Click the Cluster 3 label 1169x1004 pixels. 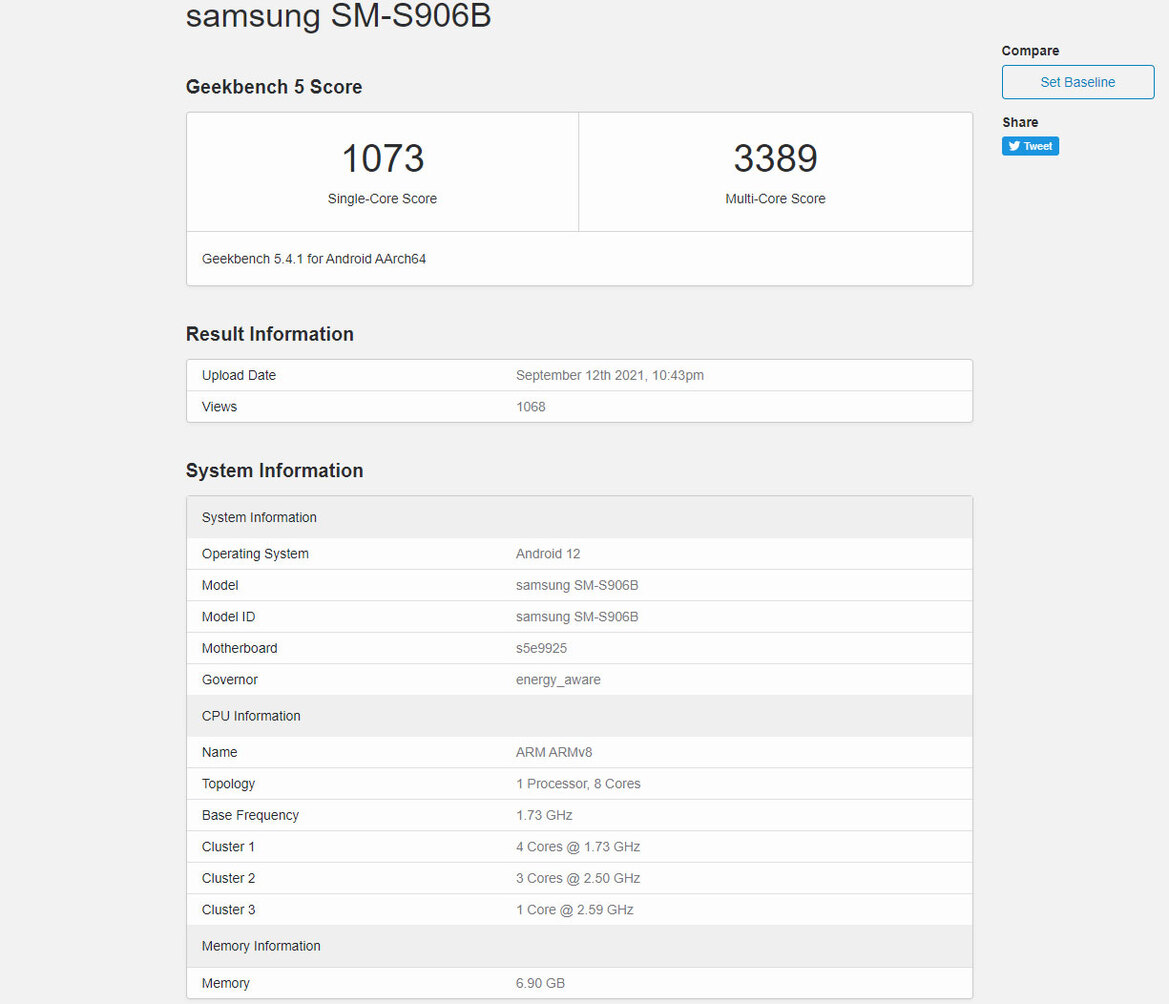coord(228,910)
